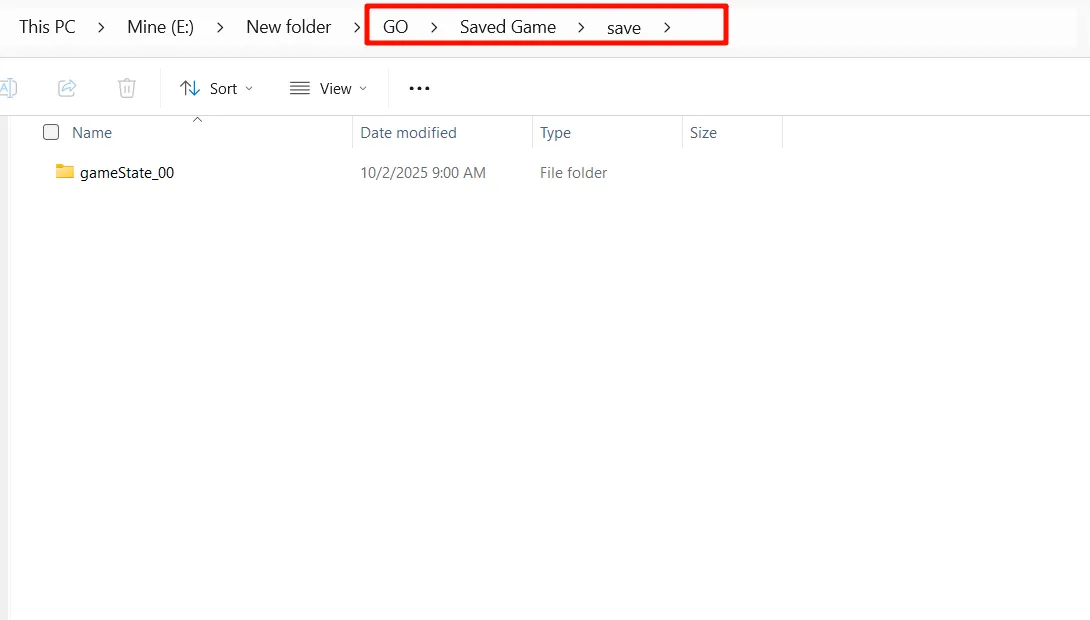Open the GO folder breadcrumb
The height and width of the screenshot is (620, 1090).
[x=395, y=27]
